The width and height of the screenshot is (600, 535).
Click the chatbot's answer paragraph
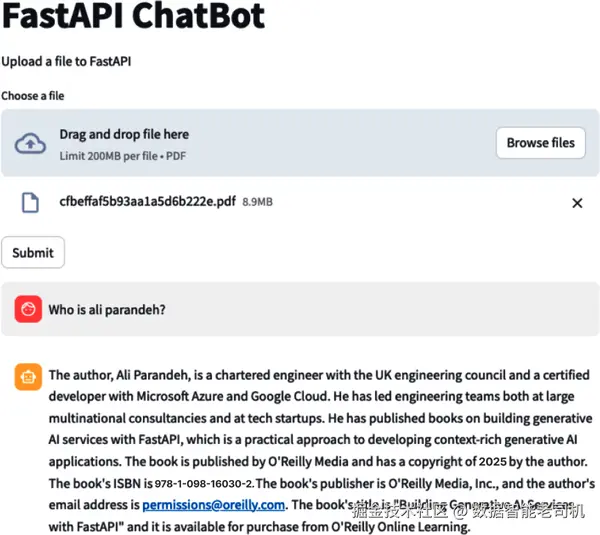pos(321,451)
